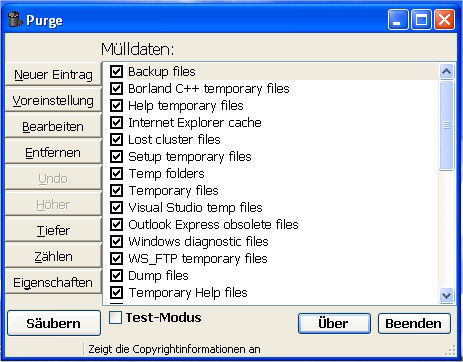Quit with the Beenden button
This screenshot has width=463, height=362.
pos(414,323)
